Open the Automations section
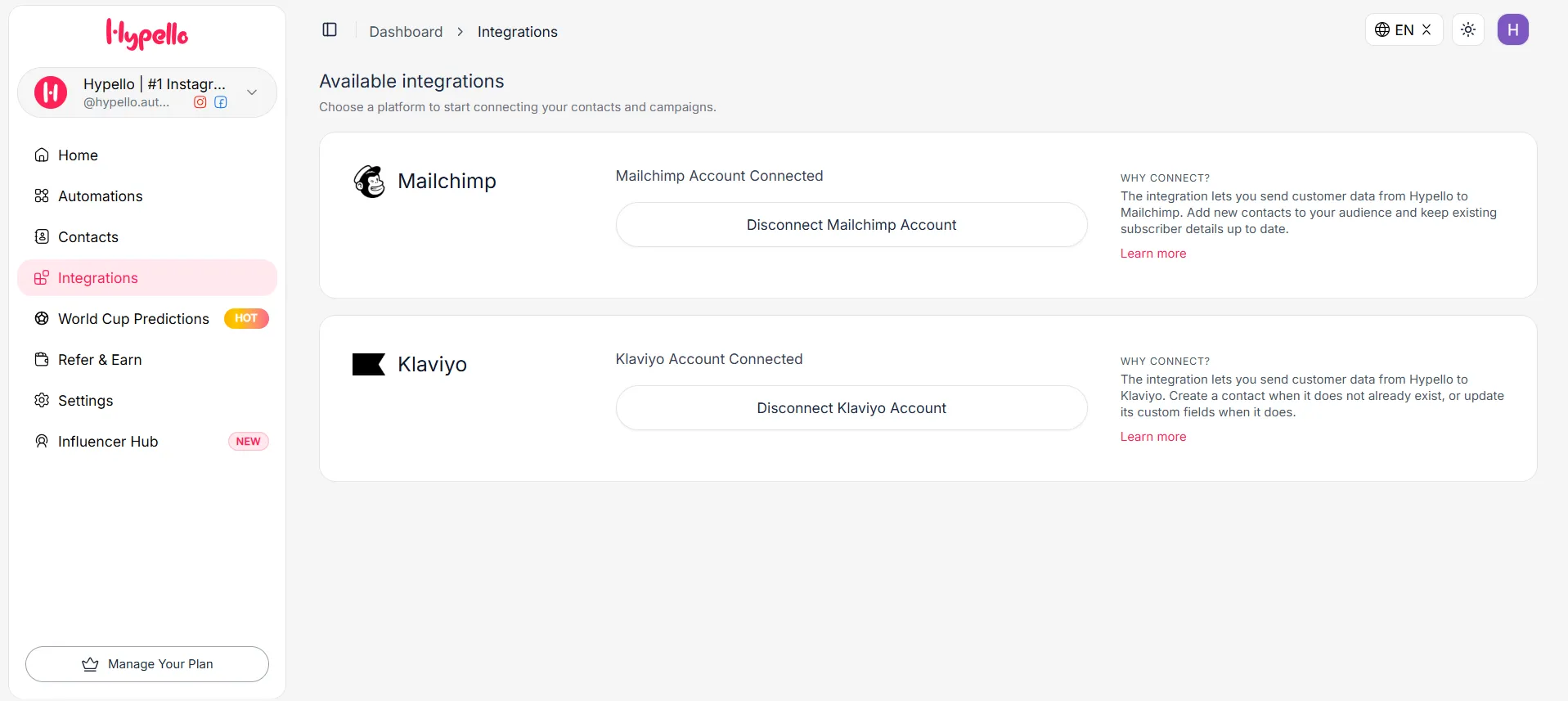Viewport: 1568px width, 701px height. [x=147, y=196]
